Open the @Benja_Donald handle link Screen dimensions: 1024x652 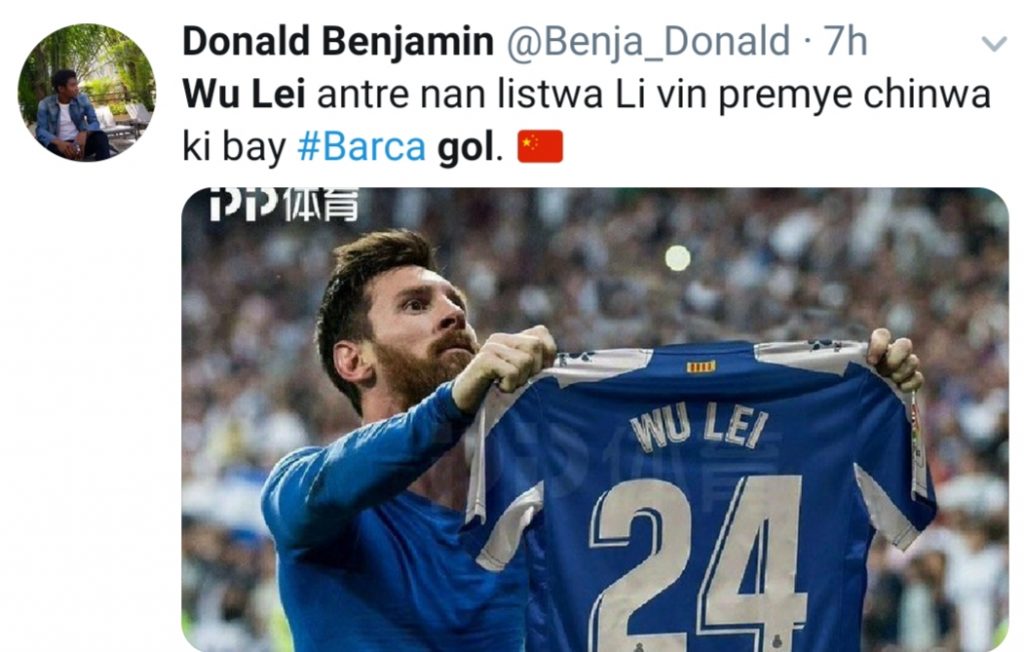(x=648, y=42)
